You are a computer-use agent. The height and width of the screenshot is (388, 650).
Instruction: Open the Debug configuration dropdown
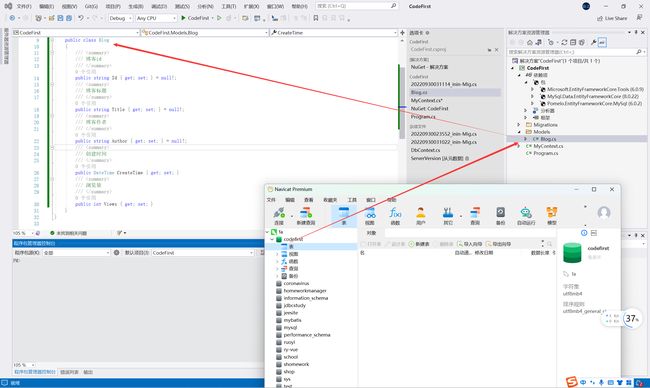click(x=120, y=18)
